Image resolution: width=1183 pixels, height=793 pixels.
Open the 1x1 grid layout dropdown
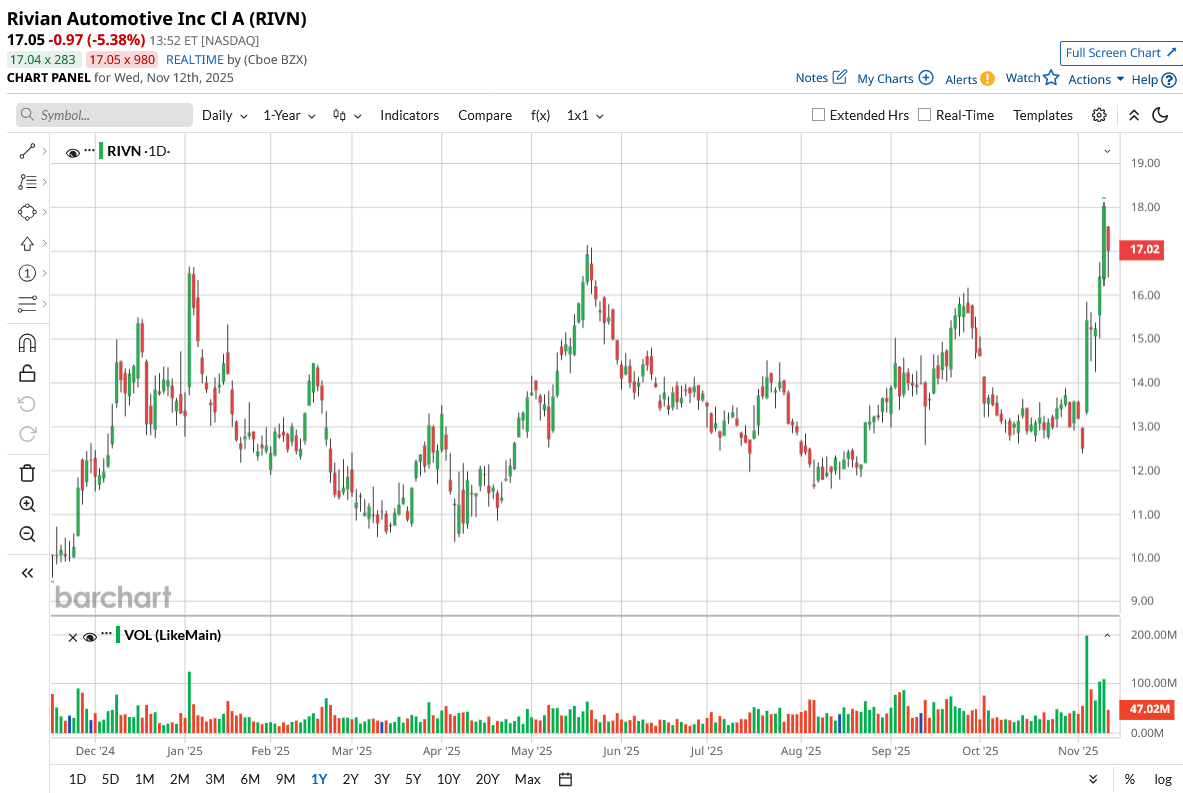point(585,115)
